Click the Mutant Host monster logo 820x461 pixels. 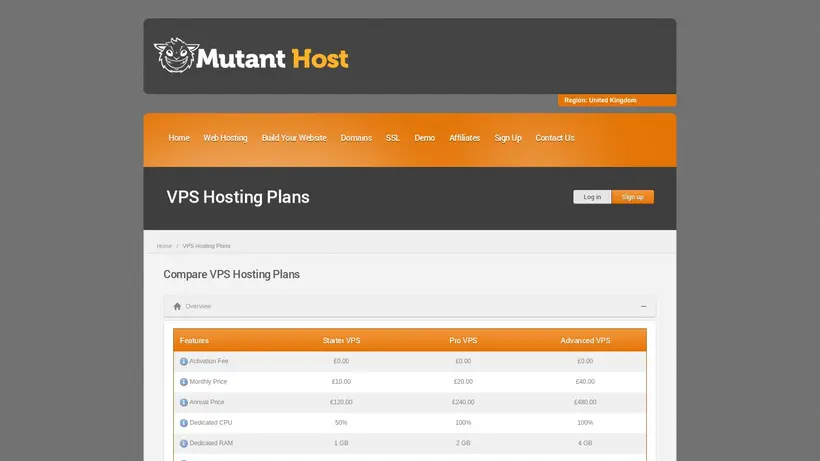coord(176,55)
